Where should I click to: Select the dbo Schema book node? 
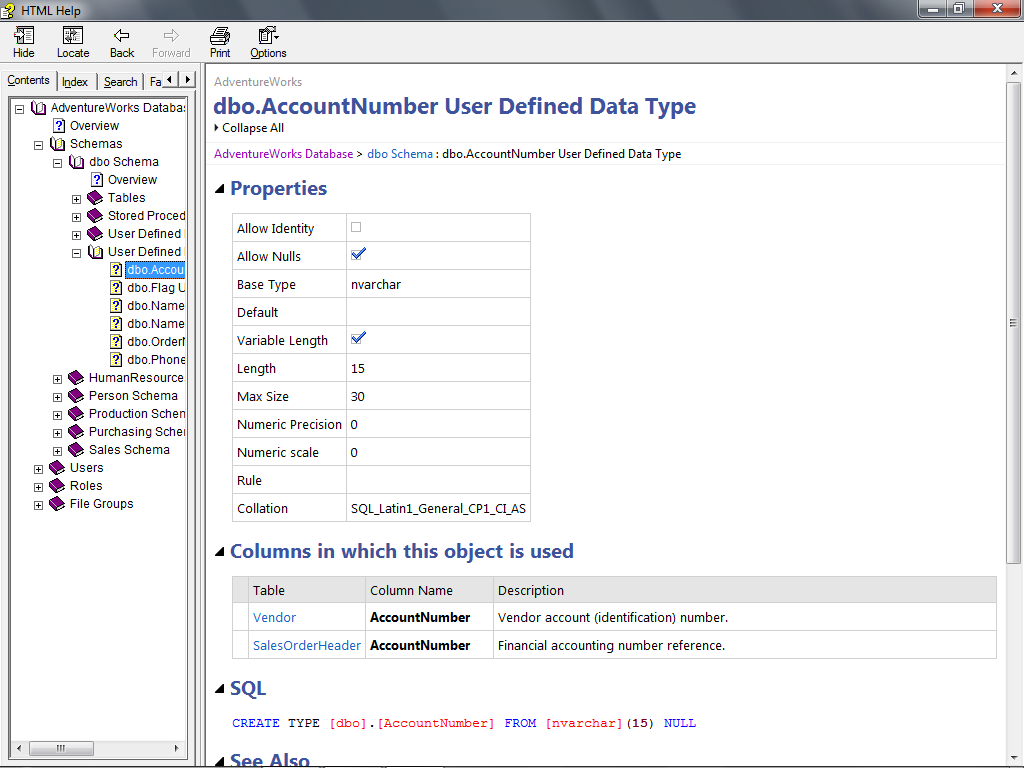point(124,161)
